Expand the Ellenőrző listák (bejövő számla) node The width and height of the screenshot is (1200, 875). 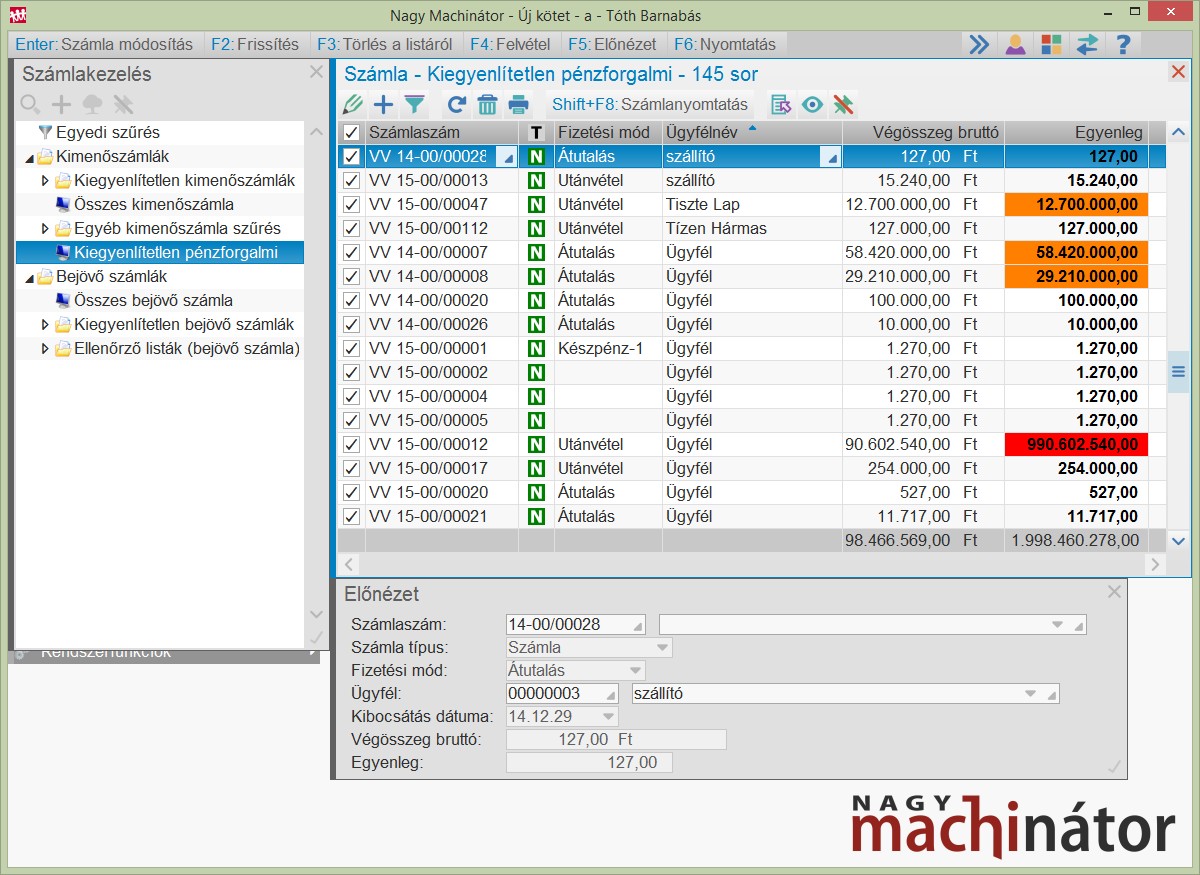45,349
